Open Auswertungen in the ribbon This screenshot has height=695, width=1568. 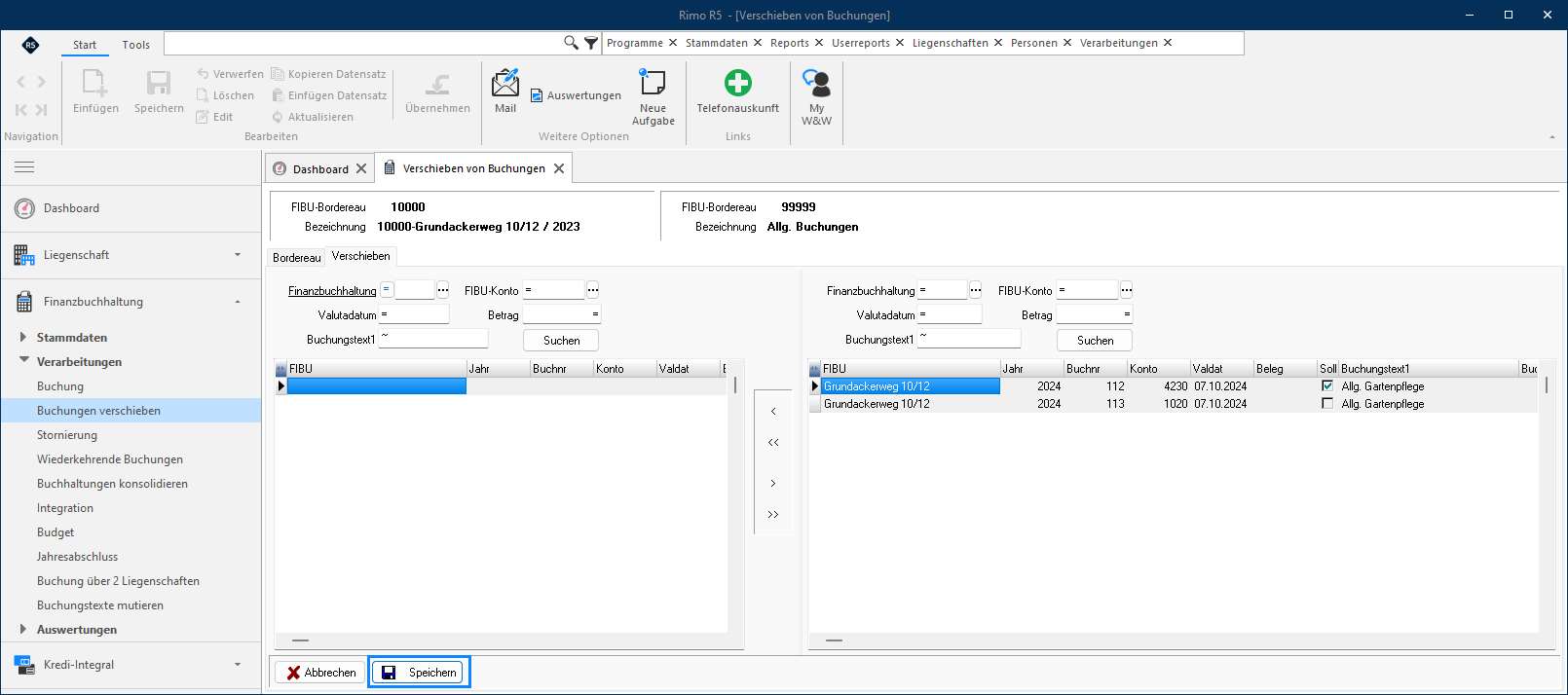point(576,95)
